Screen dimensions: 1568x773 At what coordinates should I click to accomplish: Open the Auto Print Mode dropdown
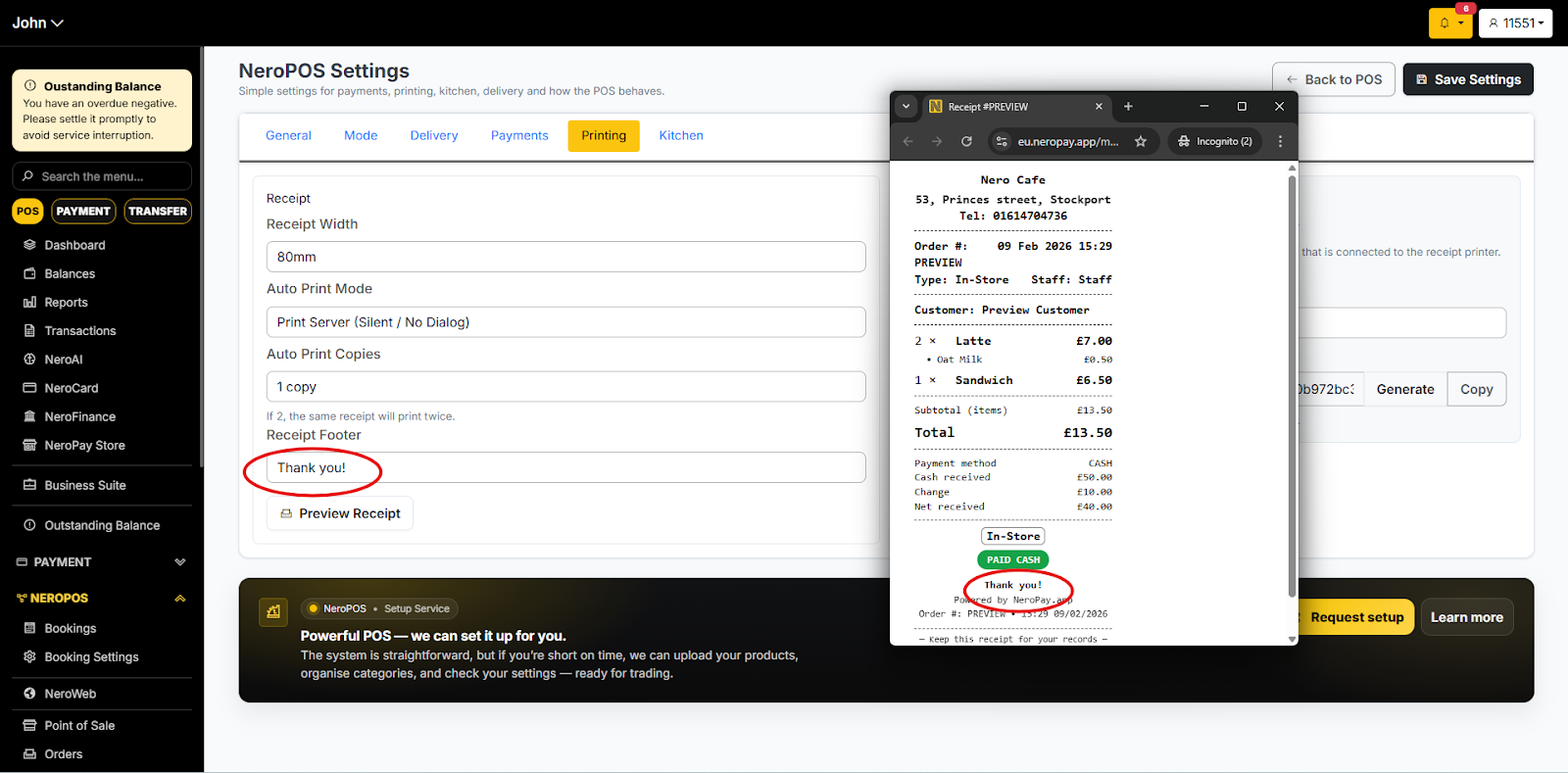coord(565,322)
